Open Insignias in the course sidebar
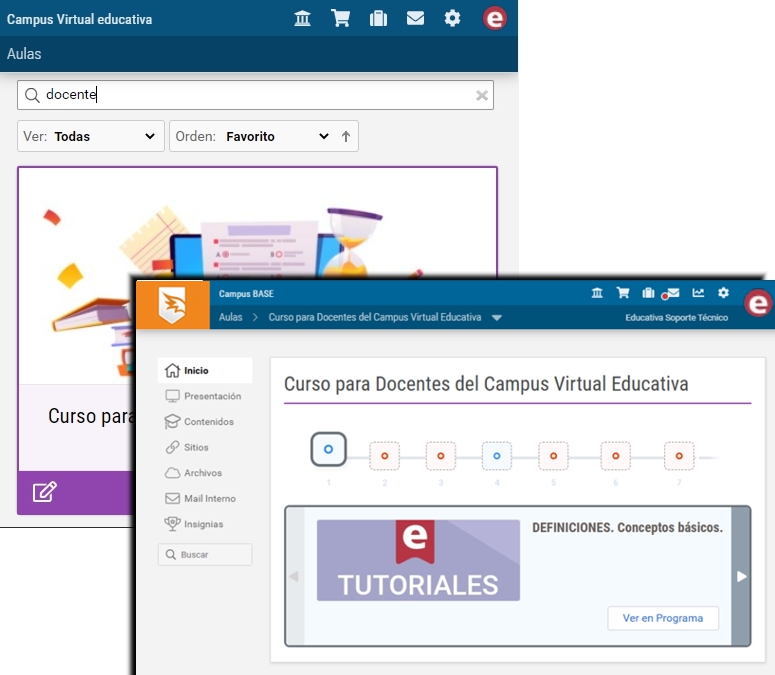This screenshot has width=775, height=675. coord(203,524)
